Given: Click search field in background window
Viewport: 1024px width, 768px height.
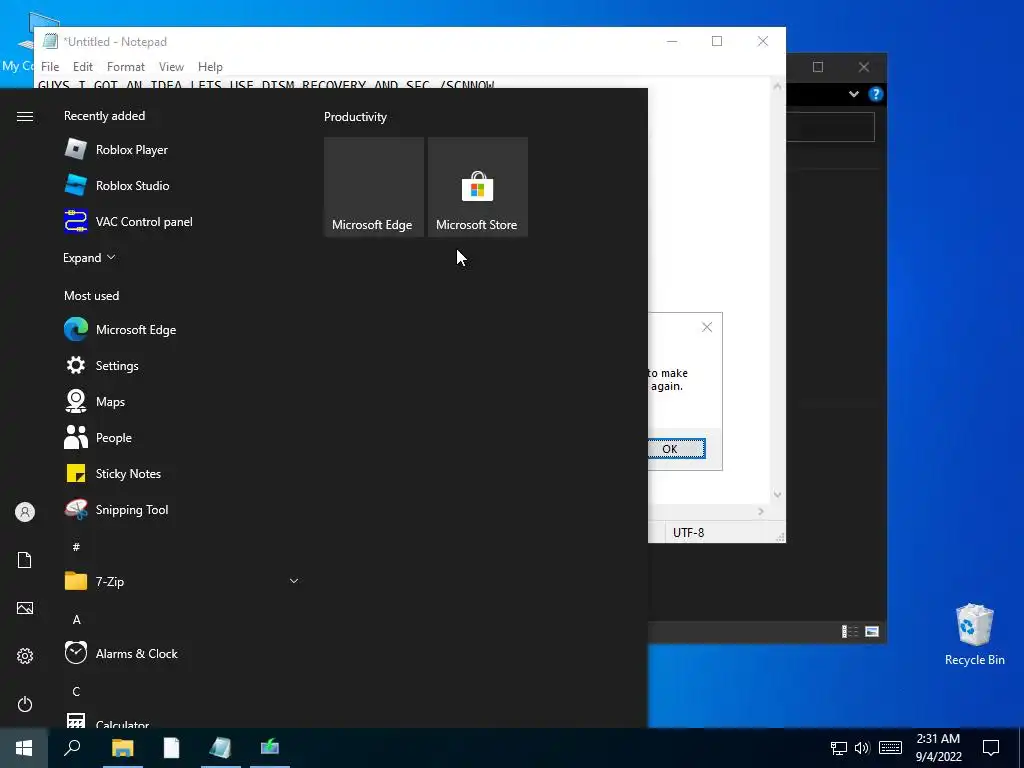Looking at the screenshot, I should pyautogui.click(x=830, y=127).
